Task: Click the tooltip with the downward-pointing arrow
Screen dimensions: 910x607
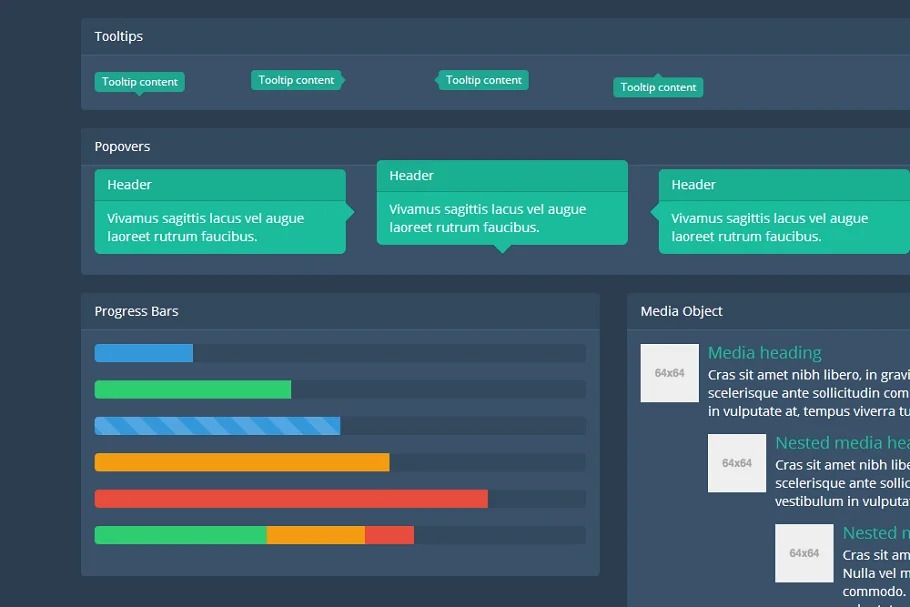Action: coord(139,82)
